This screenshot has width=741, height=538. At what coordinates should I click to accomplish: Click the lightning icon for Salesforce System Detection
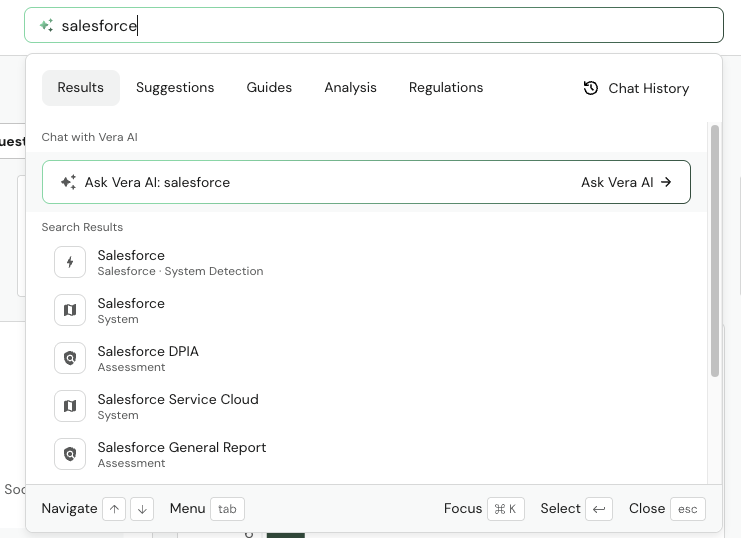[x=70, y=262]
